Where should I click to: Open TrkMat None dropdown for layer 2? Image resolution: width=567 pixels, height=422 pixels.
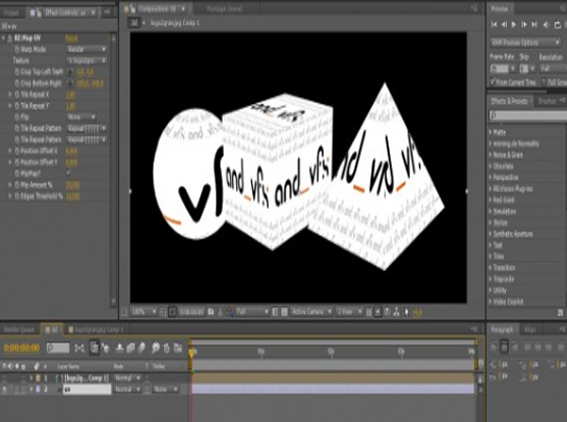click(x=166, y=389)
